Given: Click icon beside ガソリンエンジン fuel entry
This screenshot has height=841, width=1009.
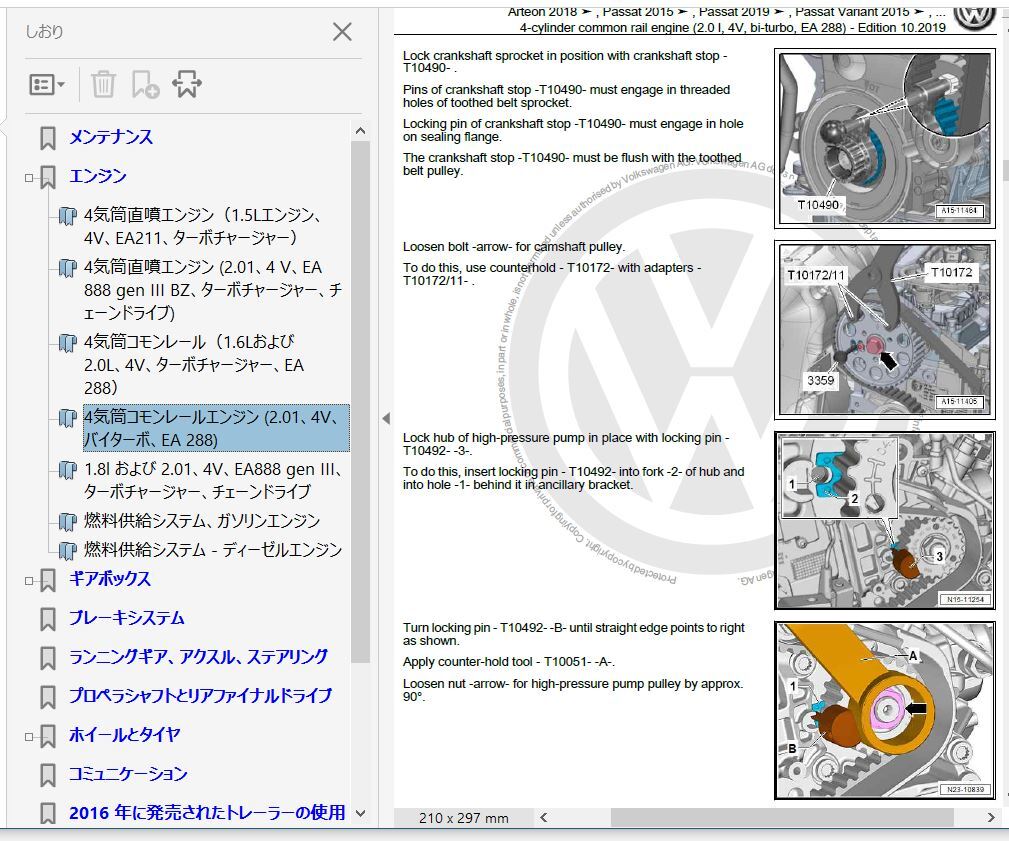Looking at the screenshot, I should tap(67, 521).
